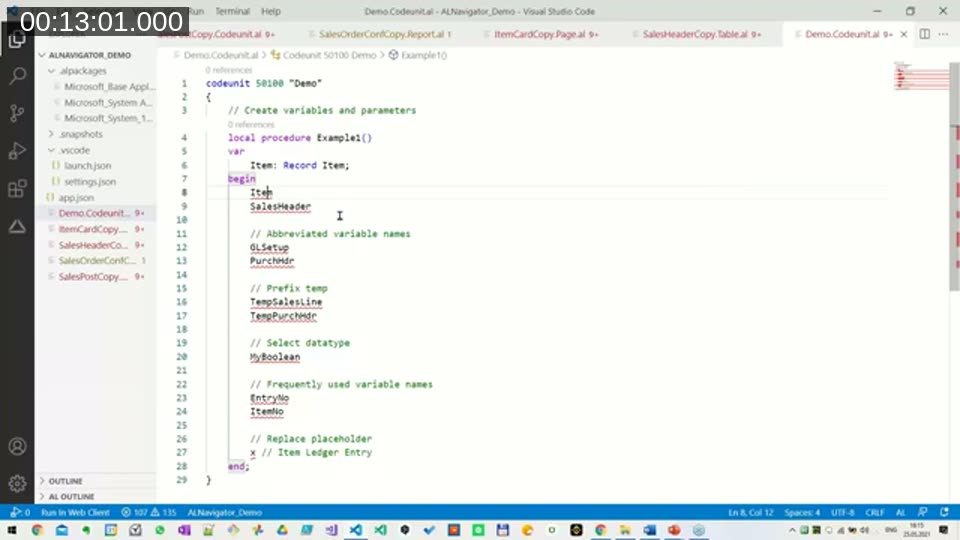The image size is (960, 540).
Task: Switch to the SalesOrderConfCopy.Report.al tab
Action: click(x=384, y=34)
